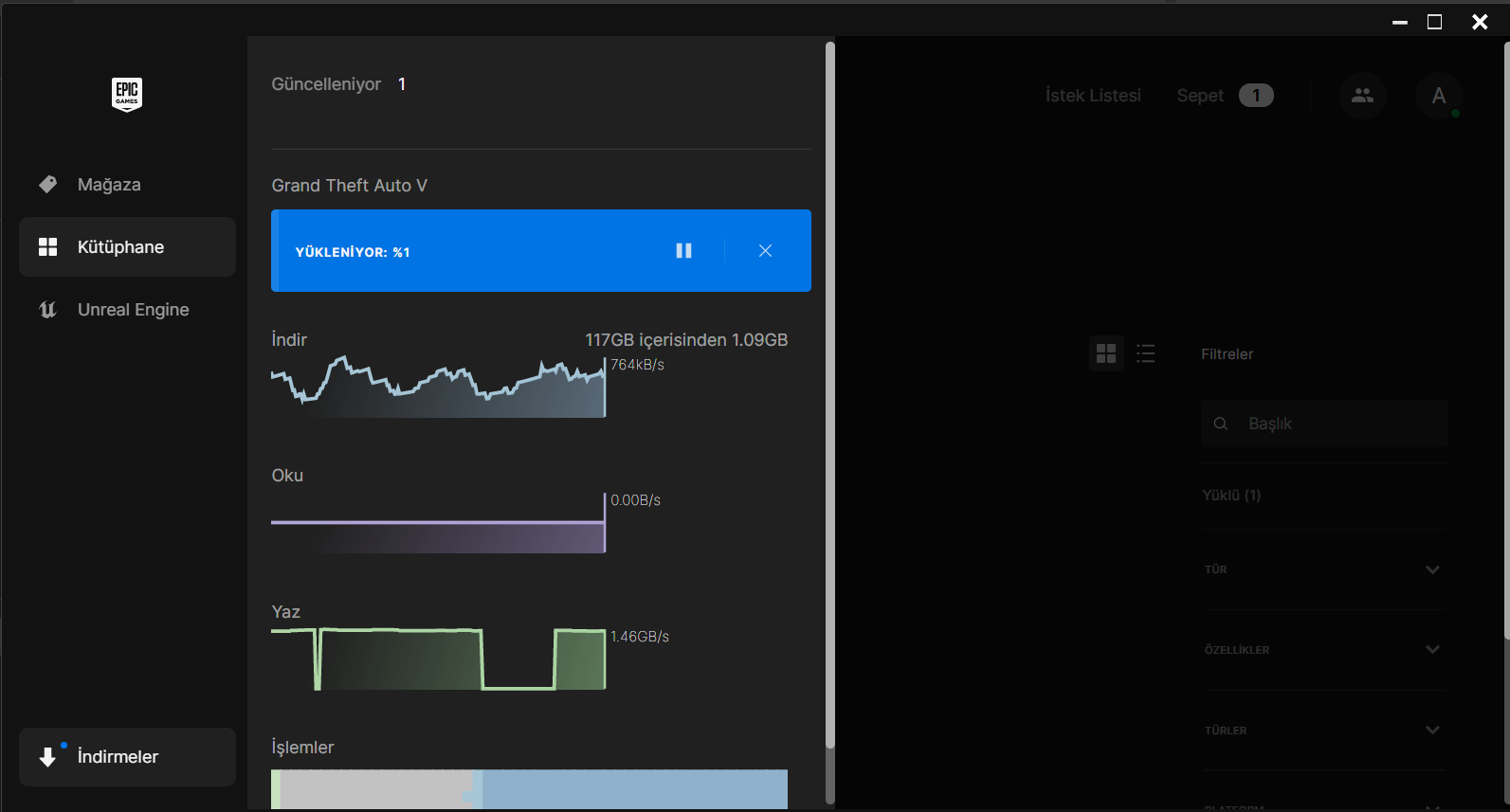Expand the TÜR filter
This screenshot has width=1510, height=812.
(1323, 569)
